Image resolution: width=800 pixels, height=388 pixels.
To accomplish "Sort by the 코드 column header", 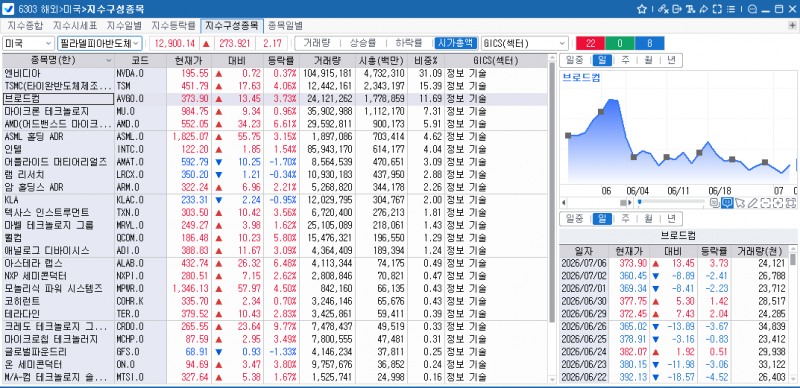I will [x=139, y=61].
